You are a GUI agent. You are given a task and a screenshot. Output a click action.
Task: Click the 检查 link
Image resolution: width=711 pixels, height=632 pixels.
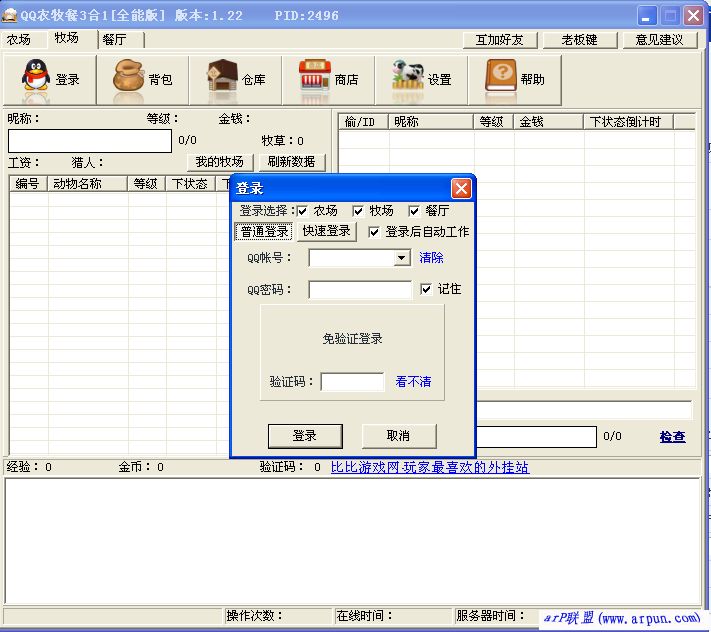coord(672,437)
